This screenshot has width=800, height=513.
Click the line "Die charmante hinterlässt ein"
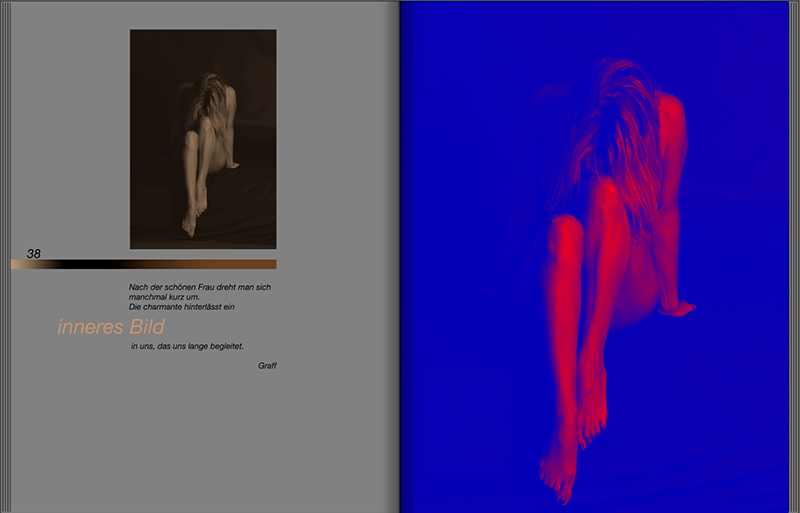[182, 307]
